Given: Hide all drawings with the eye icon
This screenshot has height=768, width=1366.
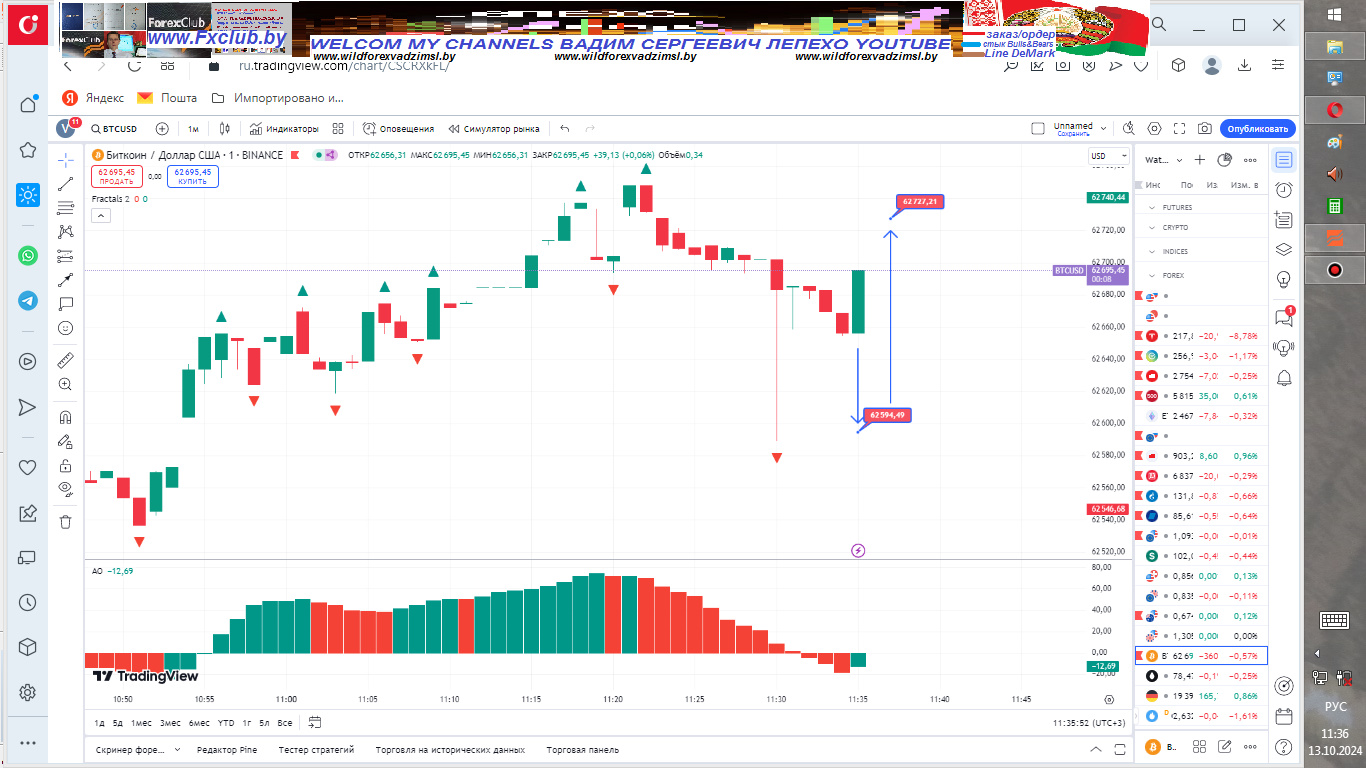Looking at the screenshot, I should point(66,489).
